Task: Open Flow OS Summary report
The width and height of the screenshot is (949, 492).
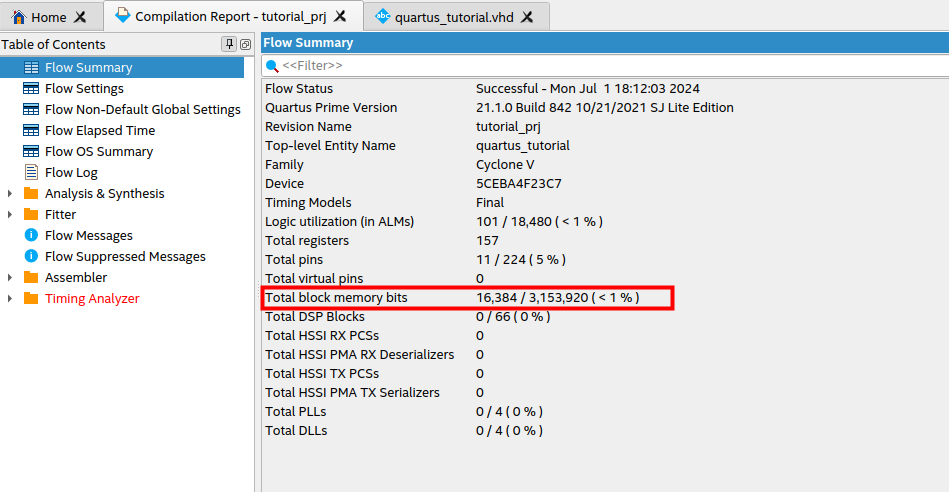Action: coord(99,151)
